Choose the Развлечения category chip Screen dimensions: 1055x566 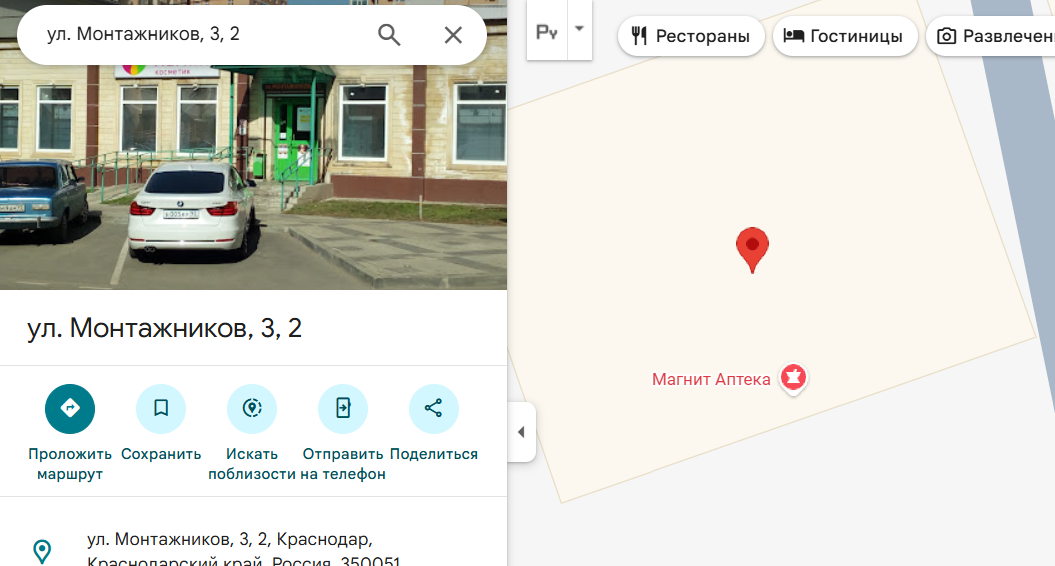coord(992,37)
